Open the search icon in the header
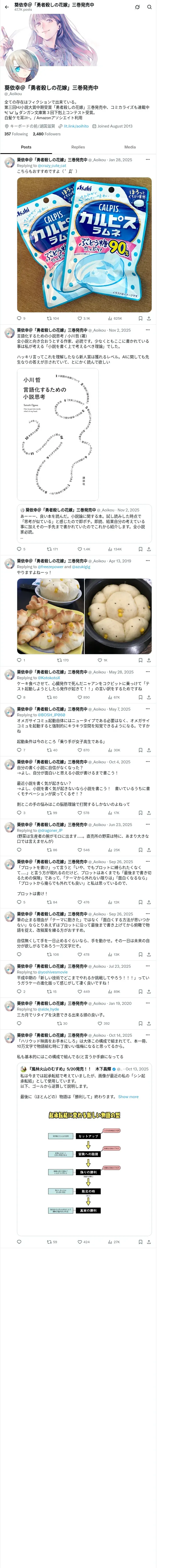Image resolution: width=172 pixels, height=1568 pixels. 149,7
